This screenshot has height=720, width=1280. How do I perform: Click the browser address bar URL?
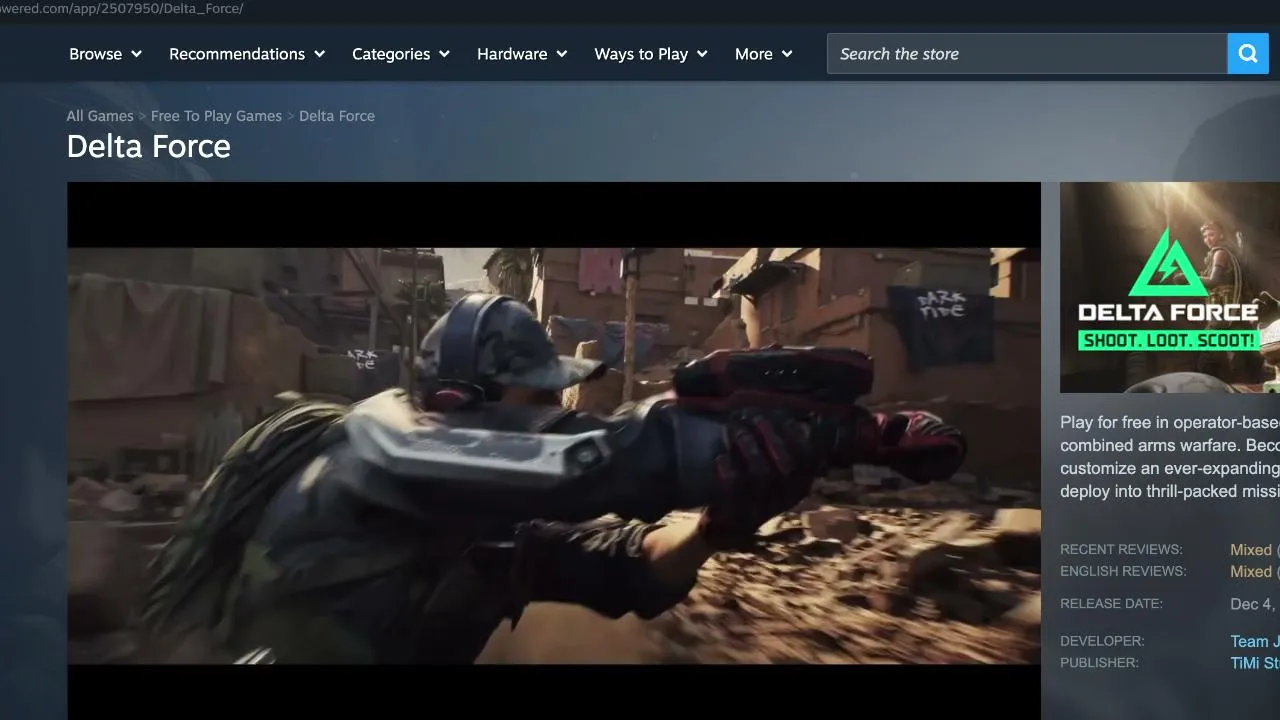pos(122,9)
